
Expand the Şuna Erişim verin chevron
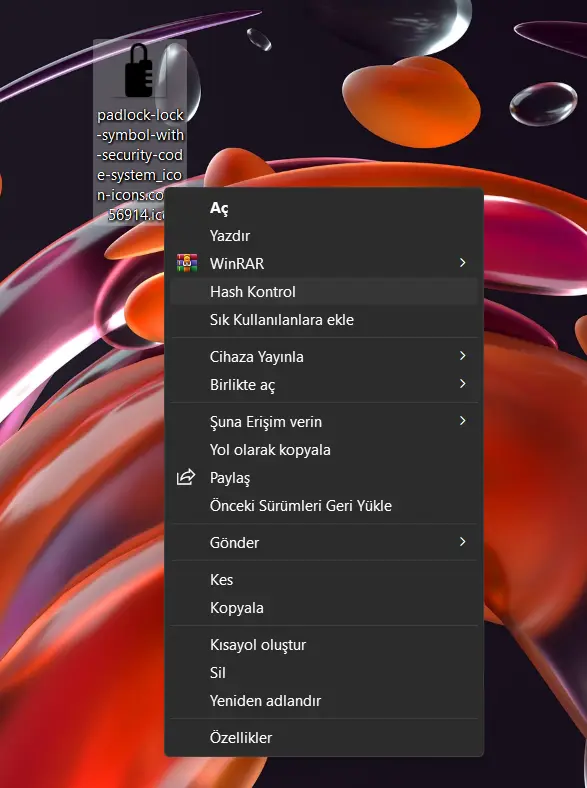click(462, 421)
